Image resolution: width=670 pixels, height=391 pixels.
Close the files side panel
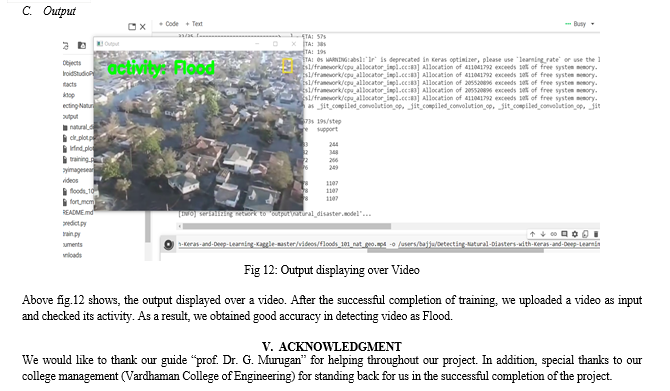click(143, 27)
